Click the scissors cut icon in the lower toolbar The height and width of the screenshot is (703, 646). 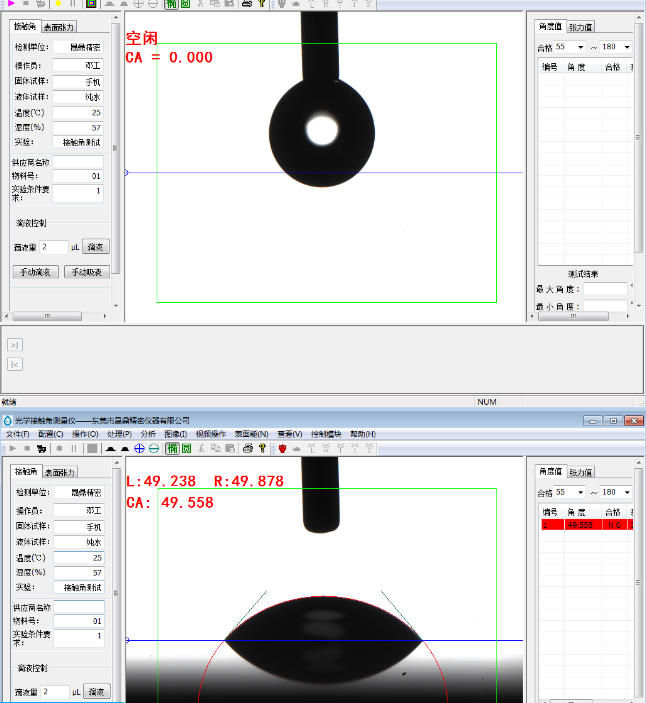click(x=201, y=448)
